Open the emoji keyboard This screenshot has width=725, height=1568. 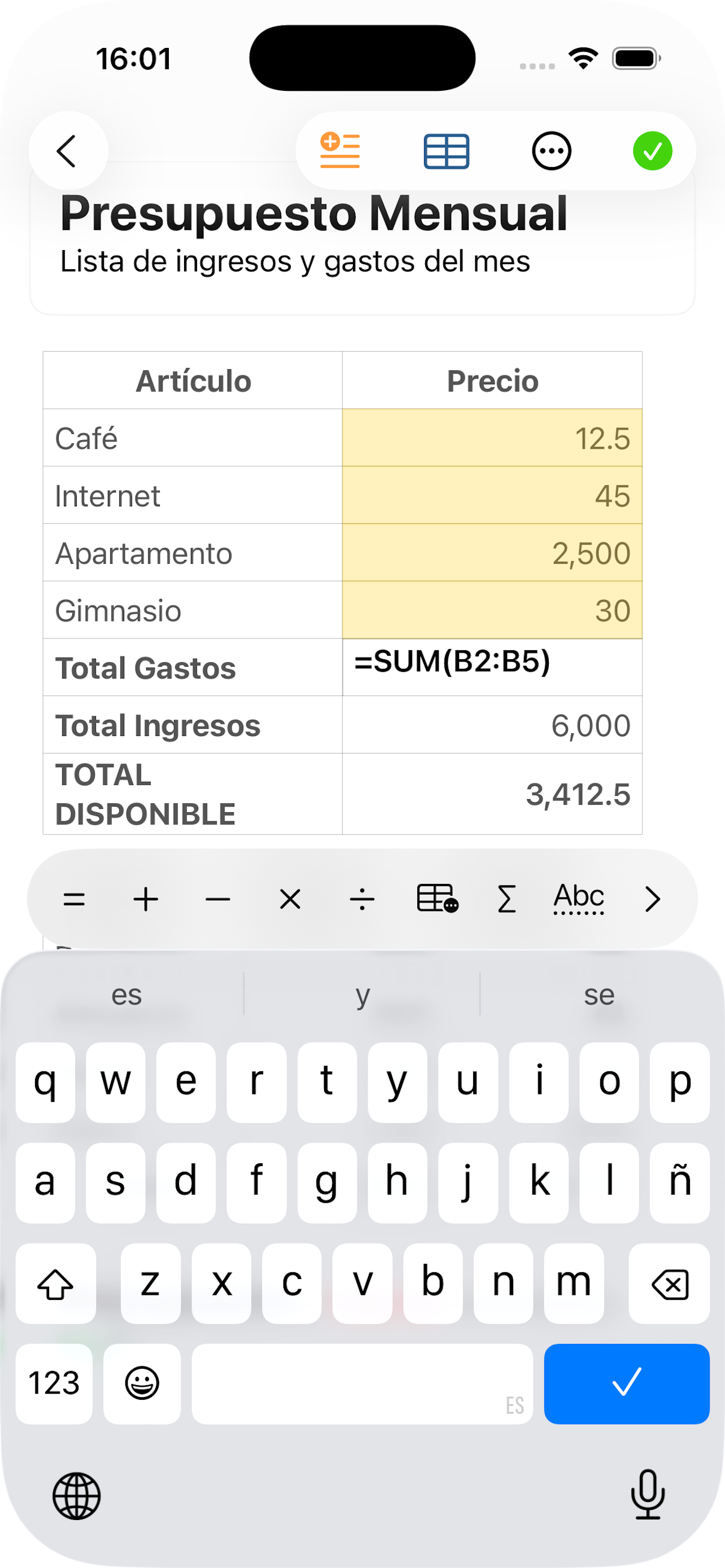point(142,1383)
